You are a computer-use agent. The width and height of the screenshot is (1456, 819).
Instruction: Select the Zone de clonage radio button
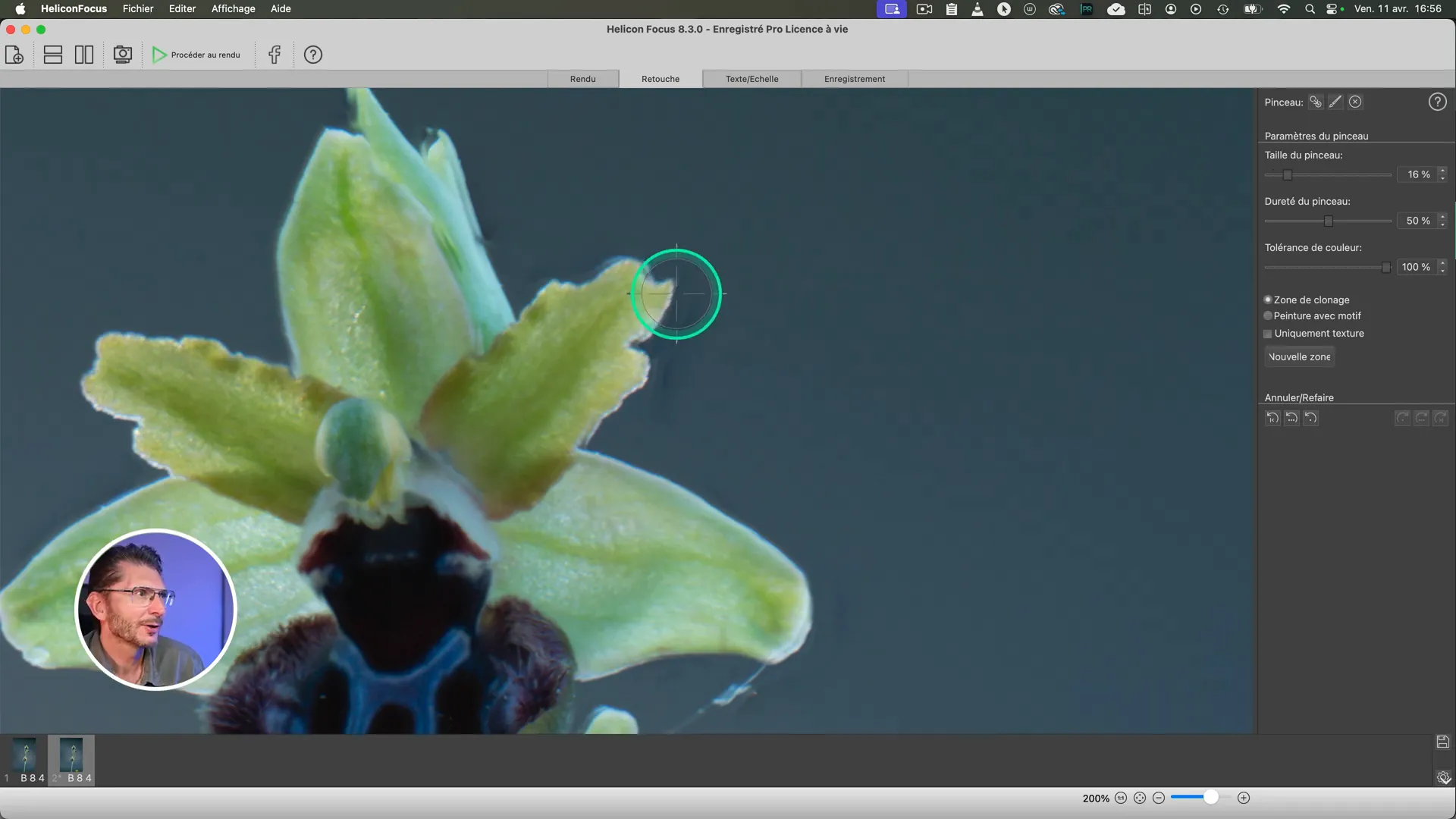[x=1268, y=300]
